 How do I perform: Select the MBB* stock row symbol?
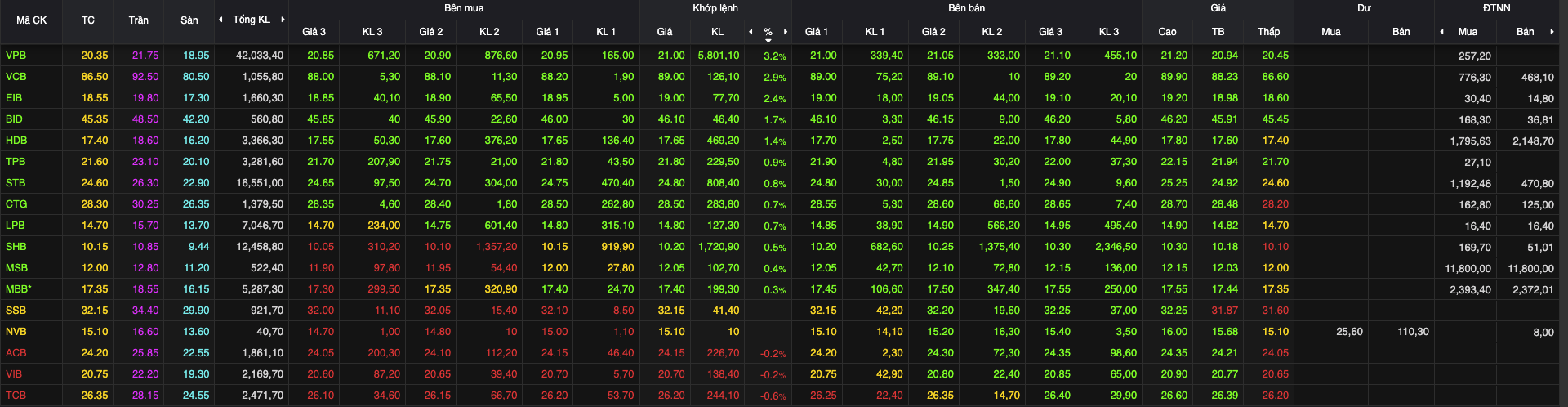pyautogui.click(x=19, y=289)
